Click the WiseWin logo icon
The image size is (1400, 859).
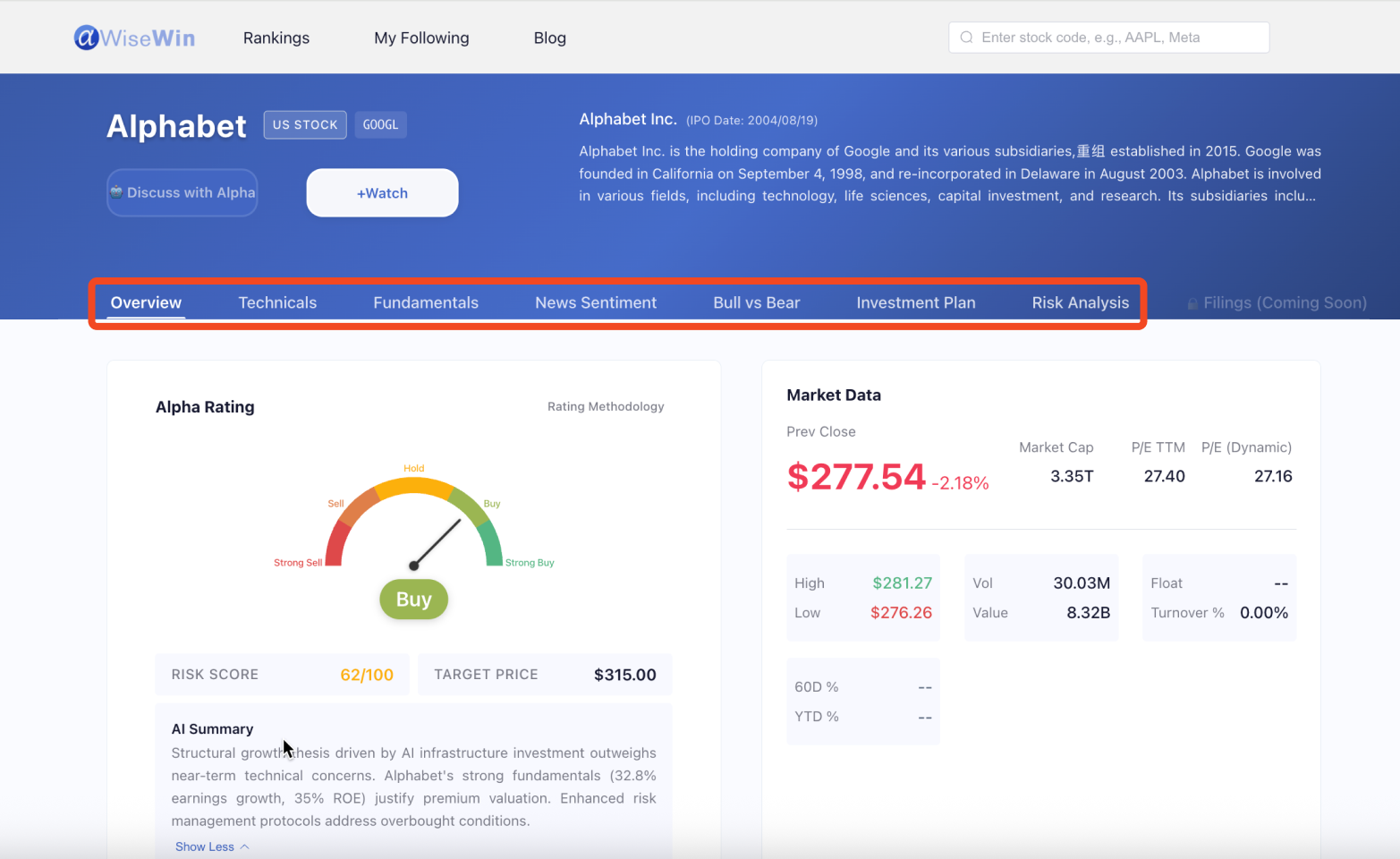tap(85, 37)
